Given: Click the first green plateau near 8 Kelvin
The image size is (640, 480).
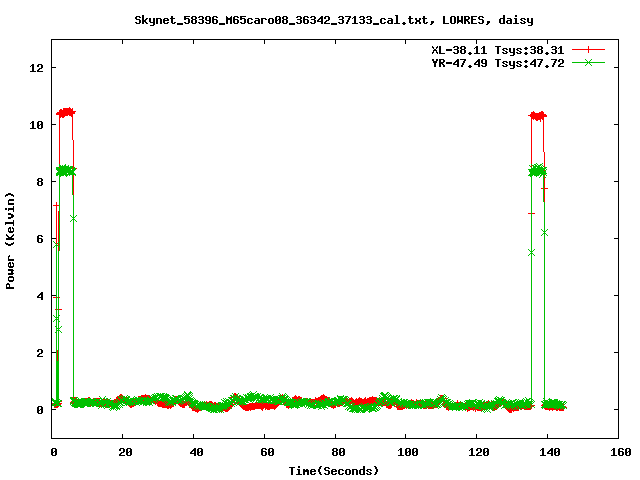Looking at the screenshot, I should (66, 171).
